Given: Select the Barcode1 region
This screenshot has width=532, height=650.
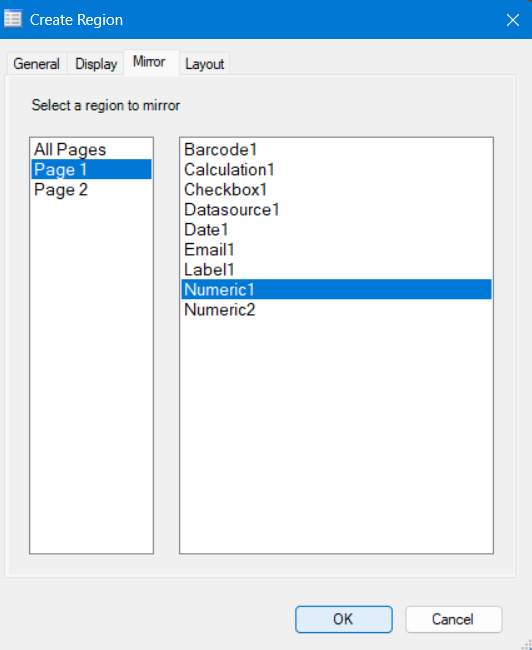Looking at the screenshot, I should [336, 149].
